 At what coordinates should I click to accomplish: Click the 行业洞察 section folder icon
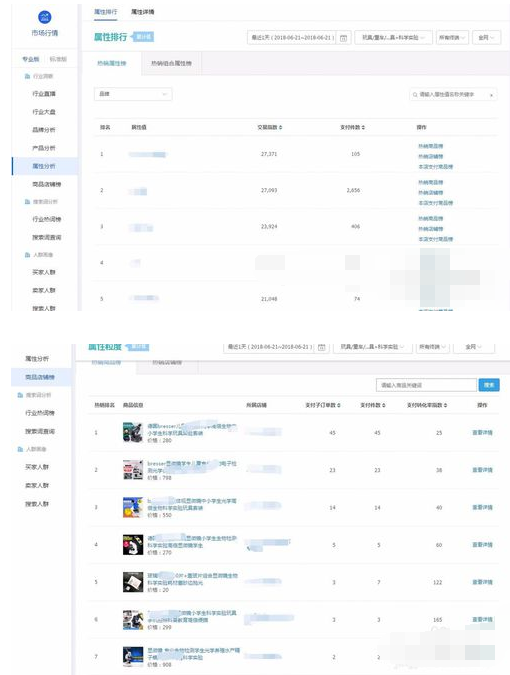pos(28,76)
